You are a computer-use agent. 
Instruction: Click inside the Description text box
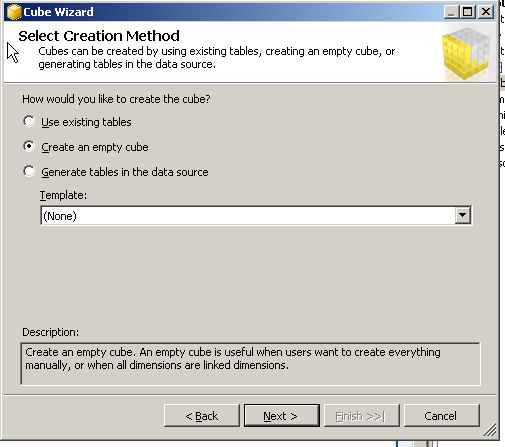point(250,364)
